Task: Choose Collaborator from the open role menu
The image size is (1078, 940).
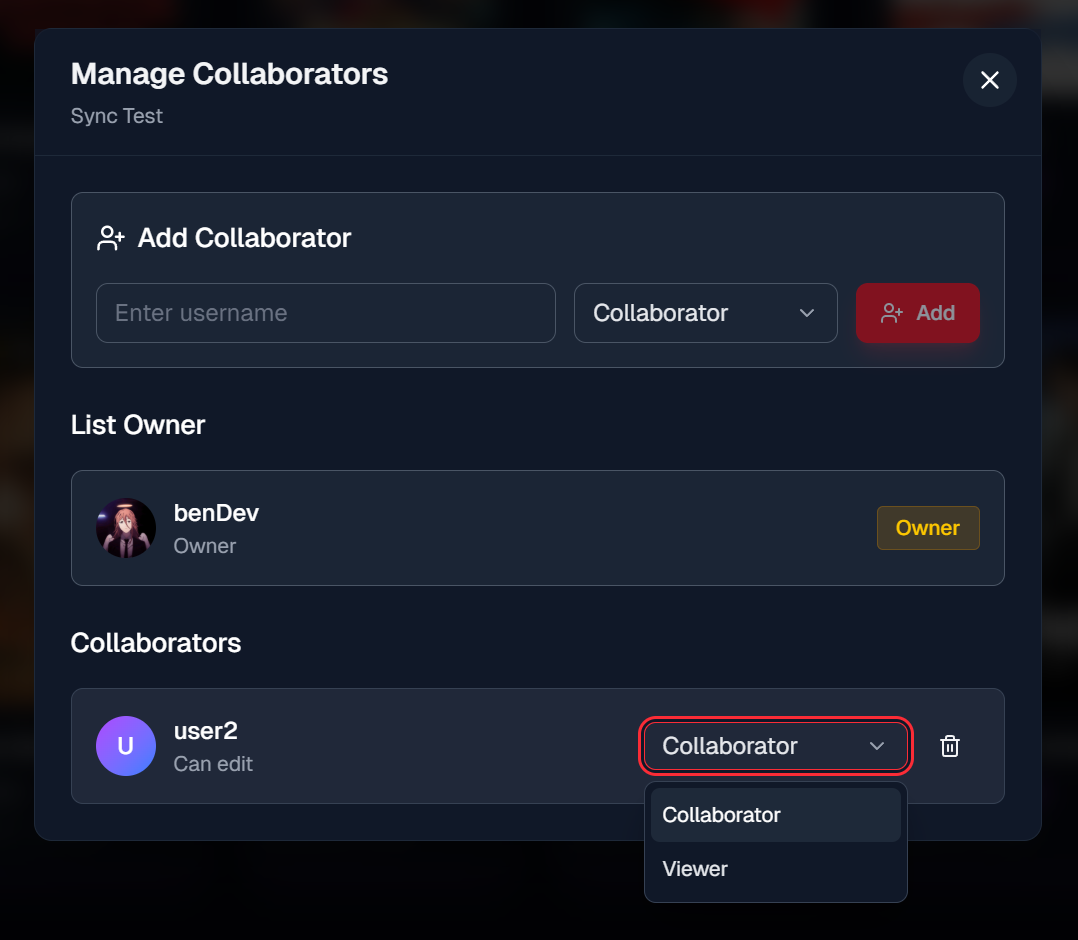Action: (x=775, y=815)
